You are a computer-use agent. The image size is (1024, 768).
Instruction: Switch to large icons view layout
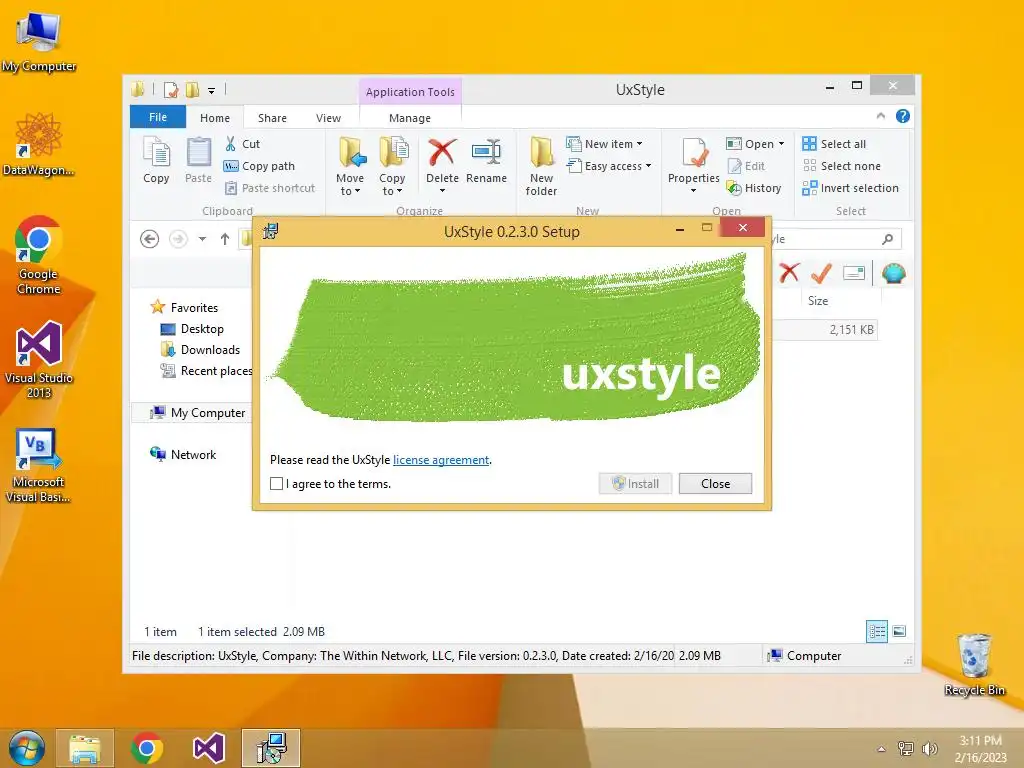(899, 631)
